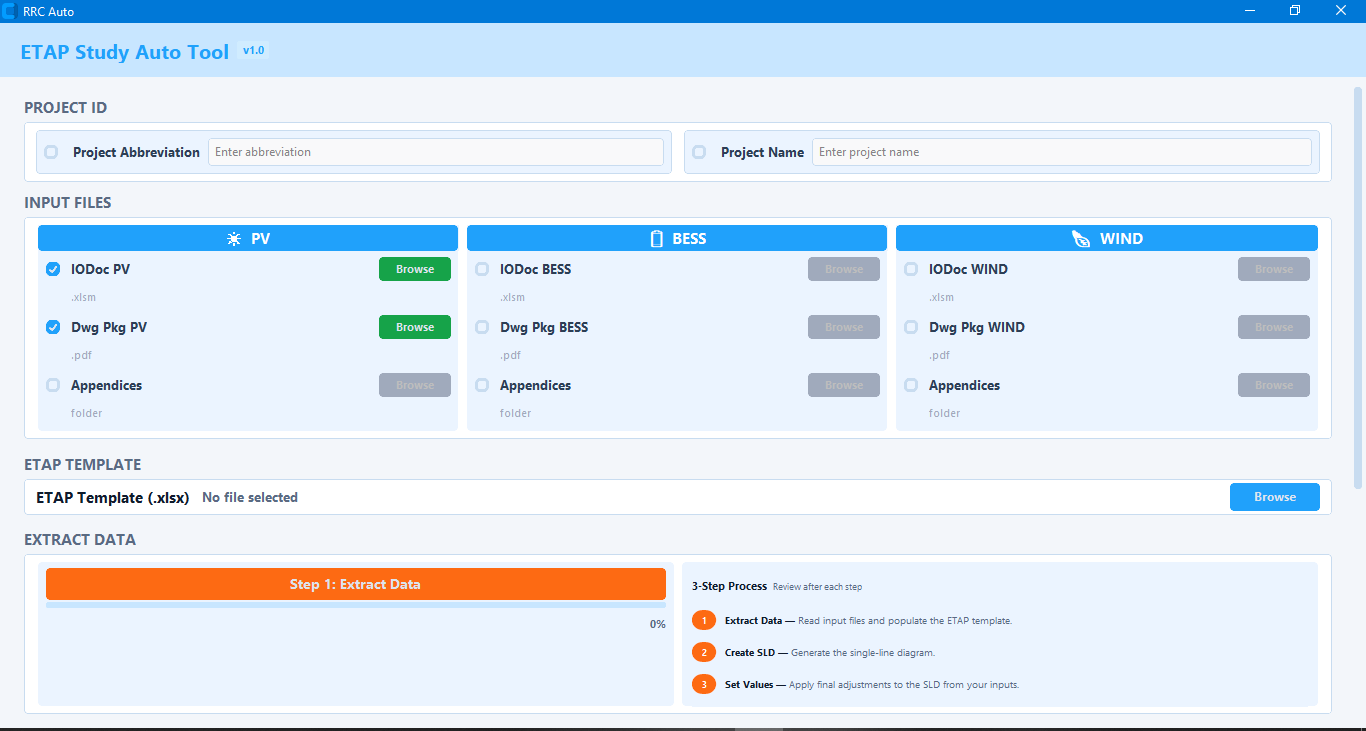Select the WIND section header
Image resolution: width=1366 pixels, height=731 pixels.
(1107, 238)
